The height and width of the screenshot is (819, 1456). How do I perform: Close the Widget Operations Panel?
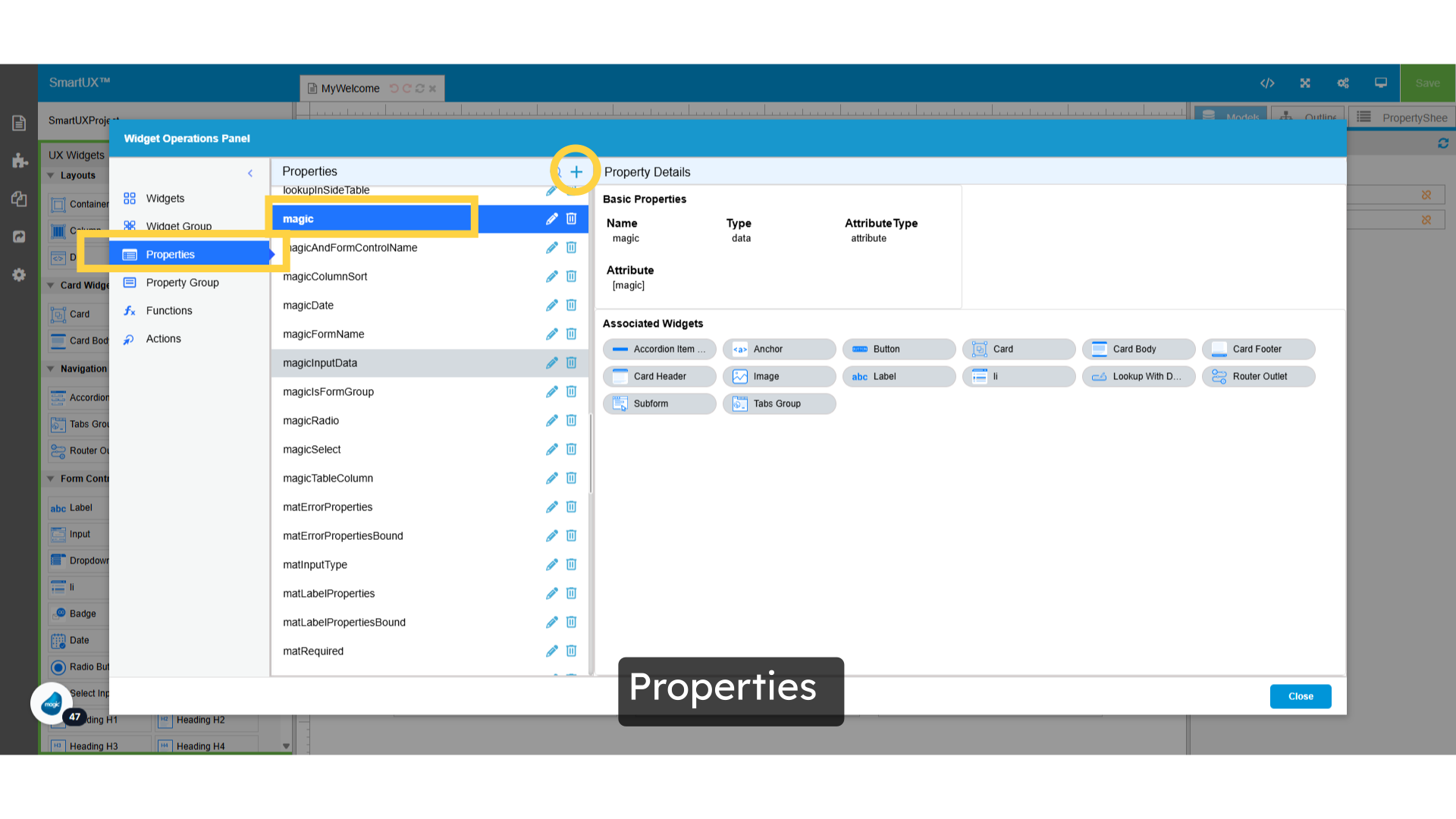(1300, 696)
